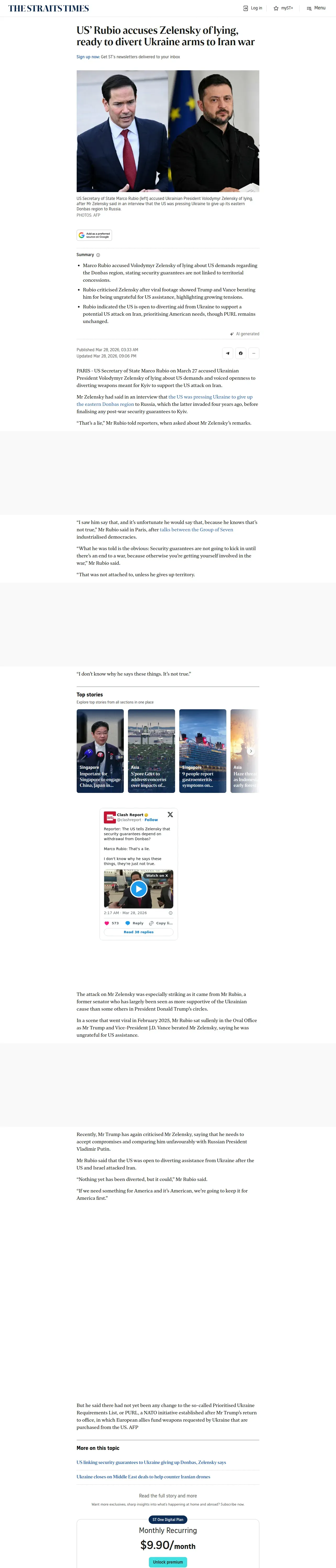
Task: Show the Summary info tooltip icon
Action: pyautogui.click(x=98, y=255)
